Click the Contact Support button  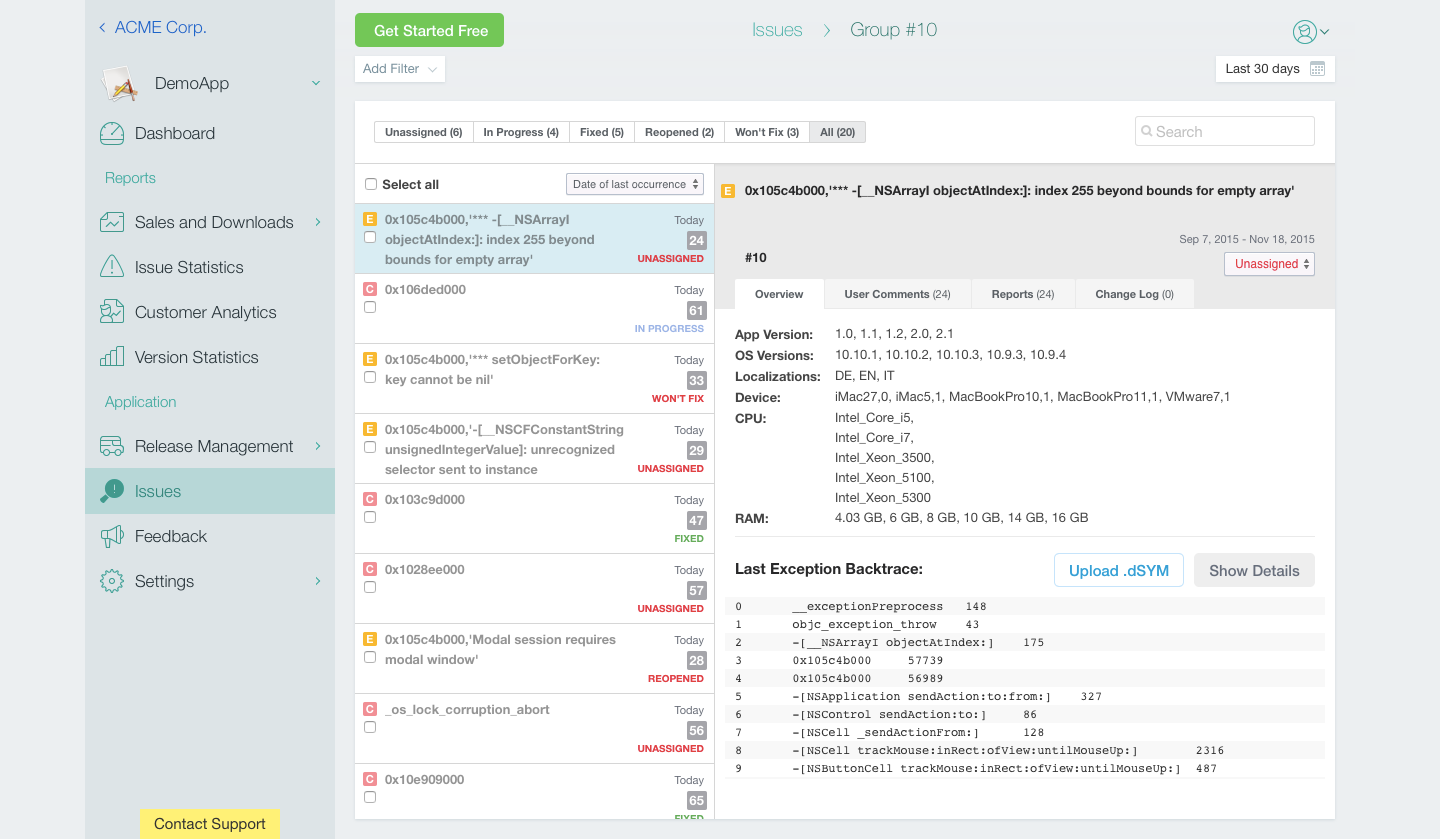coord(210,824)
